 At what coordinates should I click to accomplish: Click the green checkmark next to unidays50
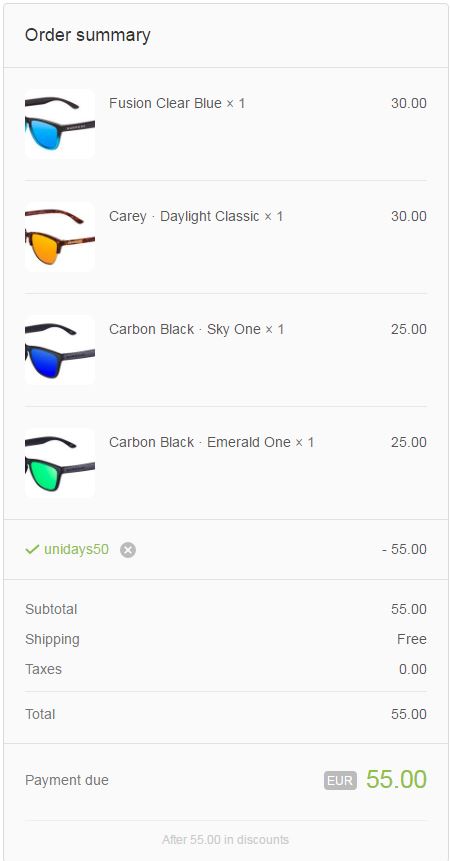[32, 549]
